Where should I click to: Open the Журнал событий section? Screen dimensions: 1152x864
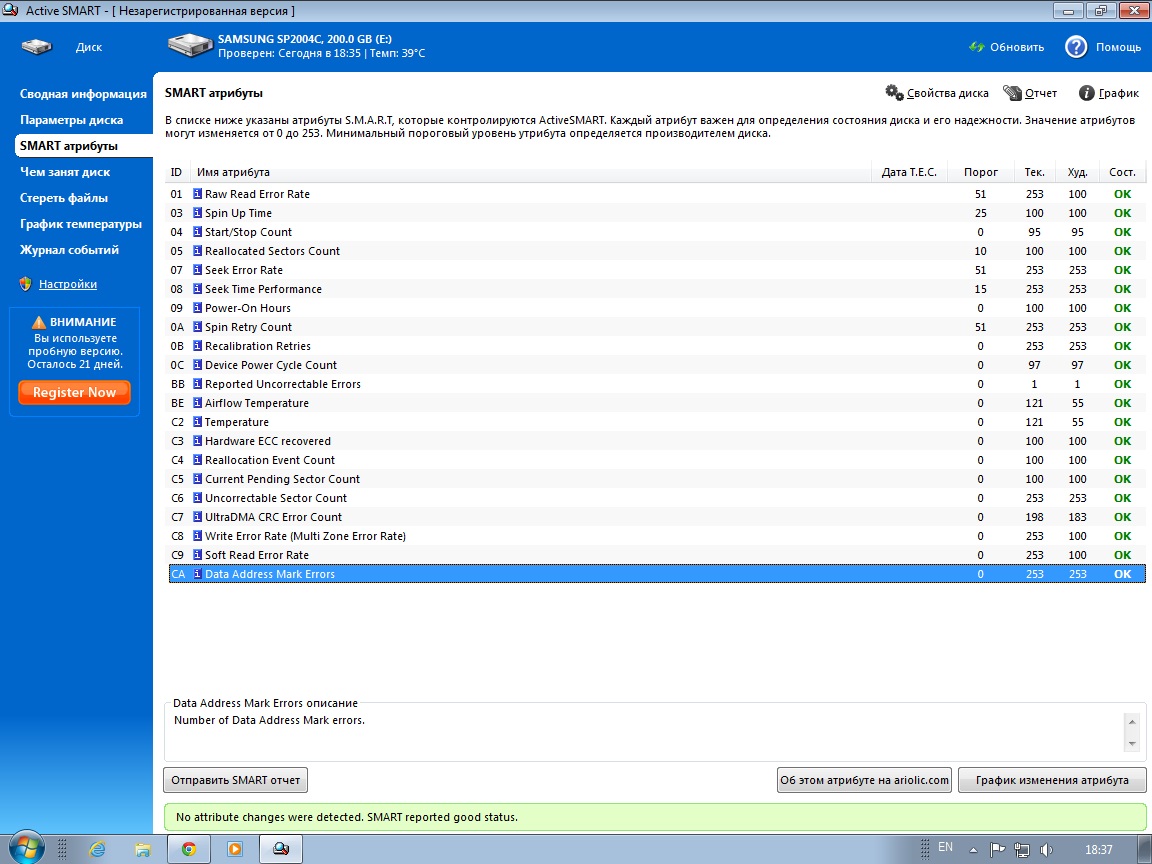[69, 250]
